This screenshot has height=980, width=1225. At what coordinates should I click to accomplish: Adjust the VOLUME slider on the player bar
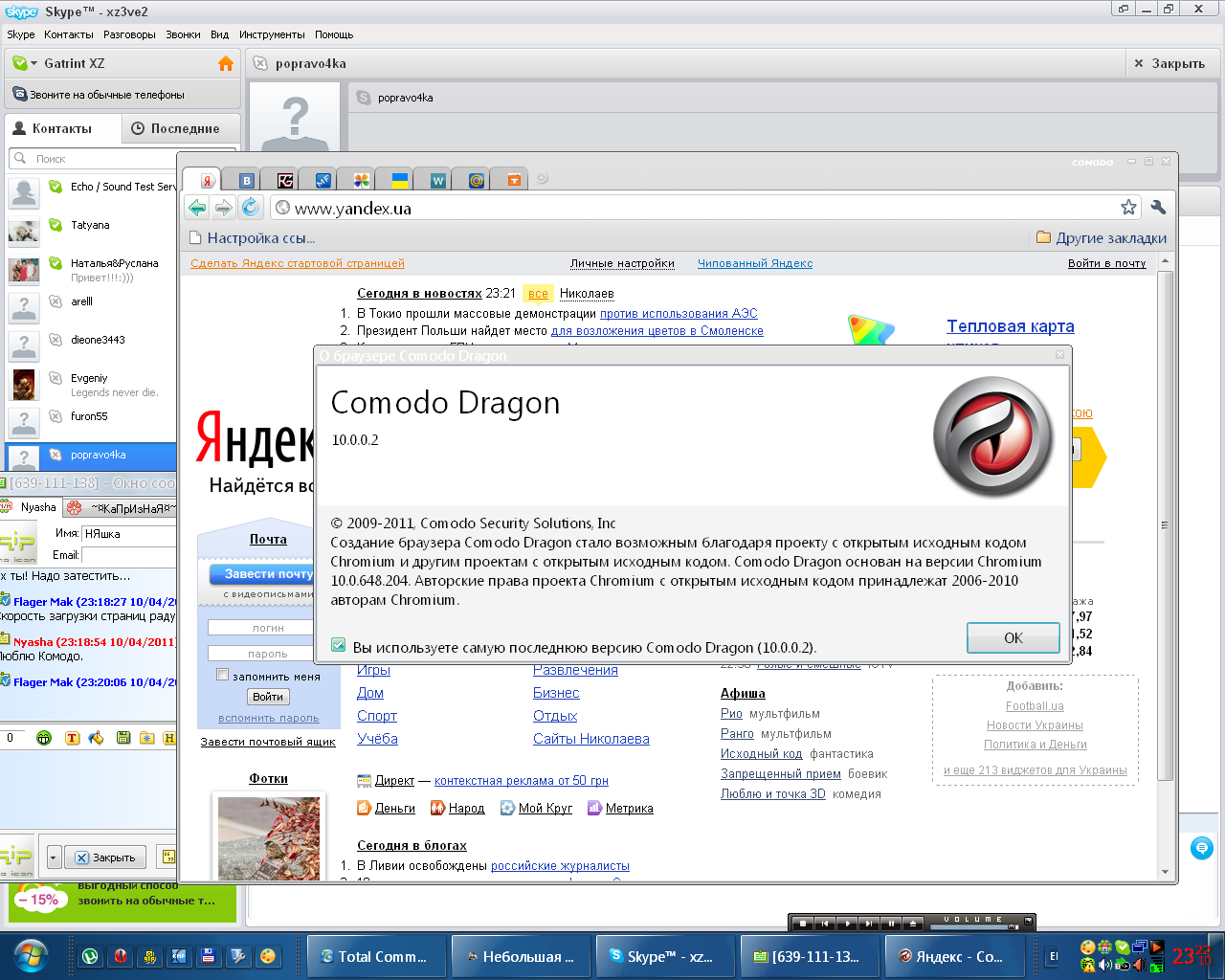[973, 926]
